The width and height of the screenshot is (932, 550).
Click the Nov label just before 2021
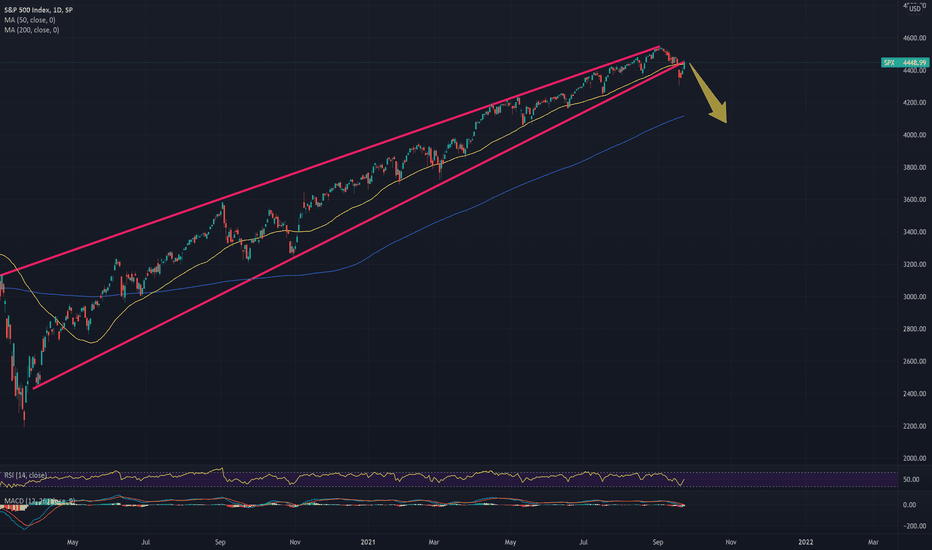pos(294,542)
